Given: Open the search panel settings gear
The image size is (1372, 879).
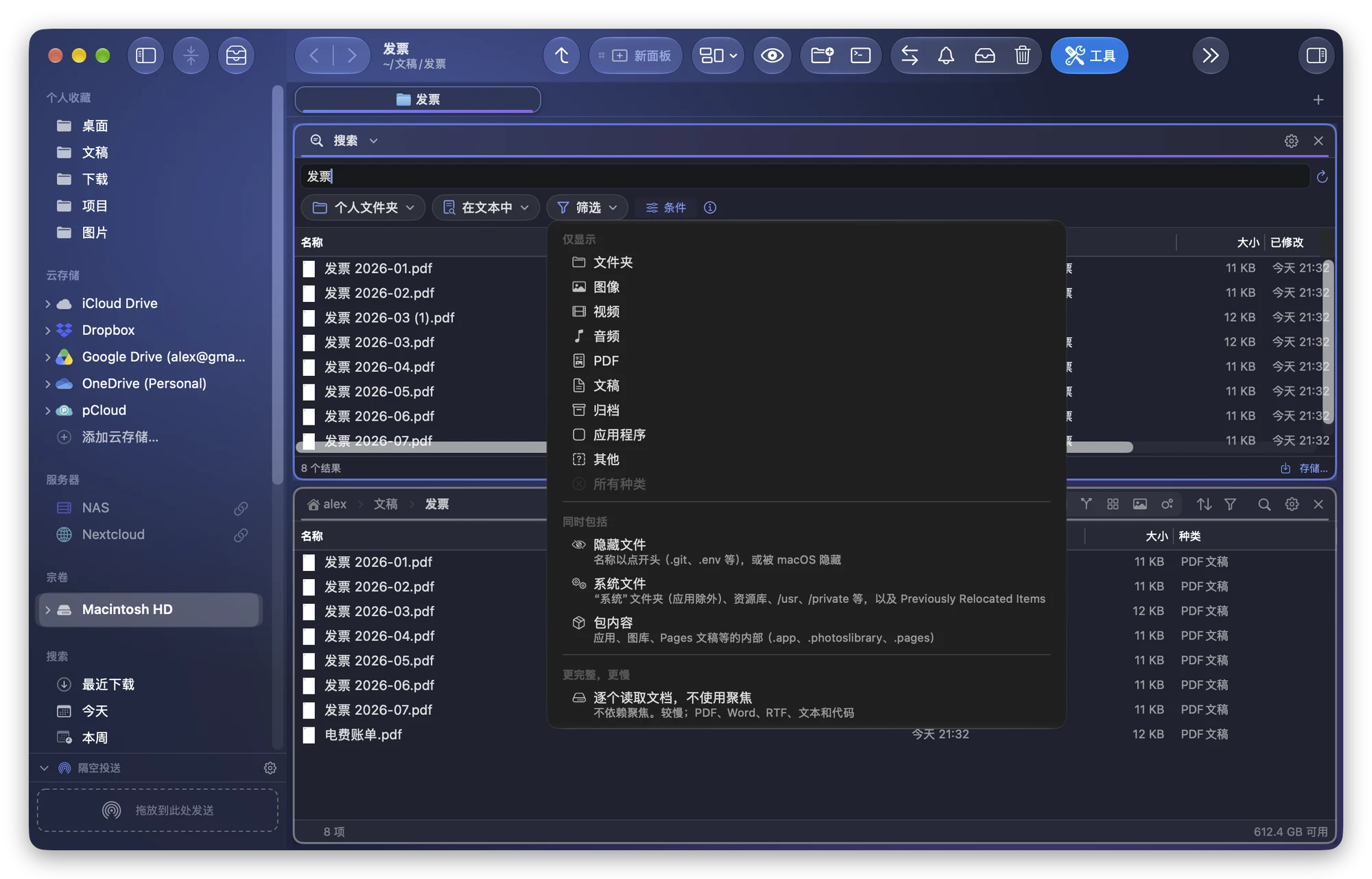Looking at the screenshot, I should tap(1291, 141).
